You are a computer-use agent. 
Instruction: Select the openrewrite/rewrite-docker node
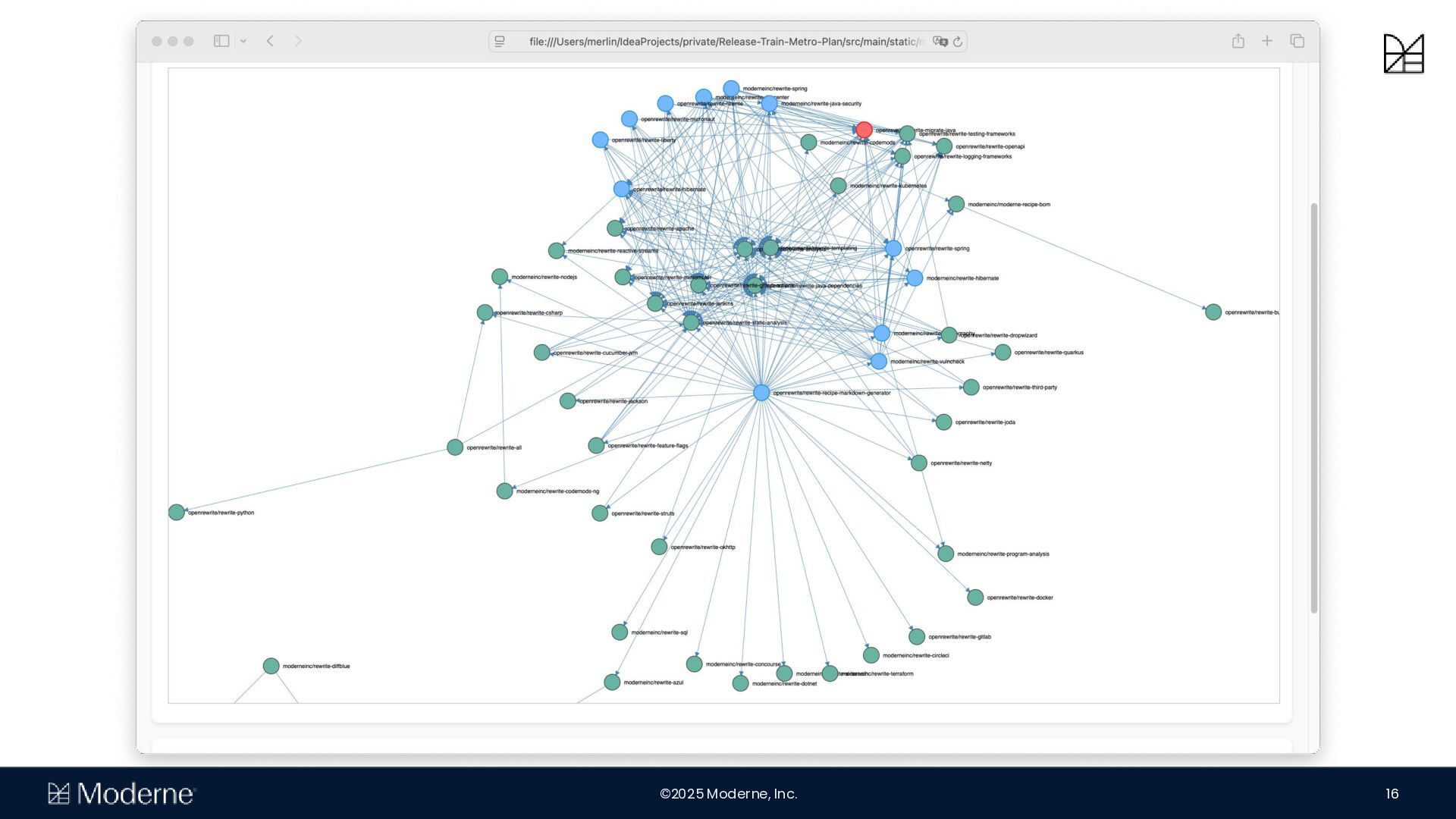(x=975, y=598)
